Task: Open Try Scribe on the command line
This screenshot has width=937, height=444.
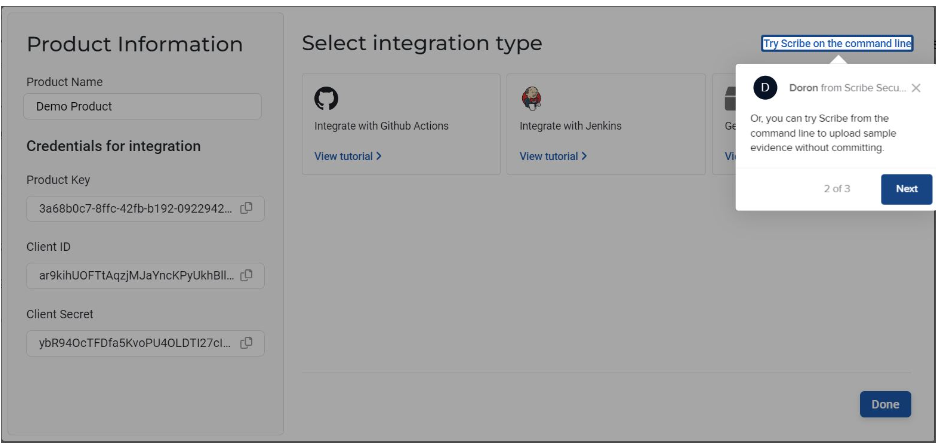Action: 837,43
